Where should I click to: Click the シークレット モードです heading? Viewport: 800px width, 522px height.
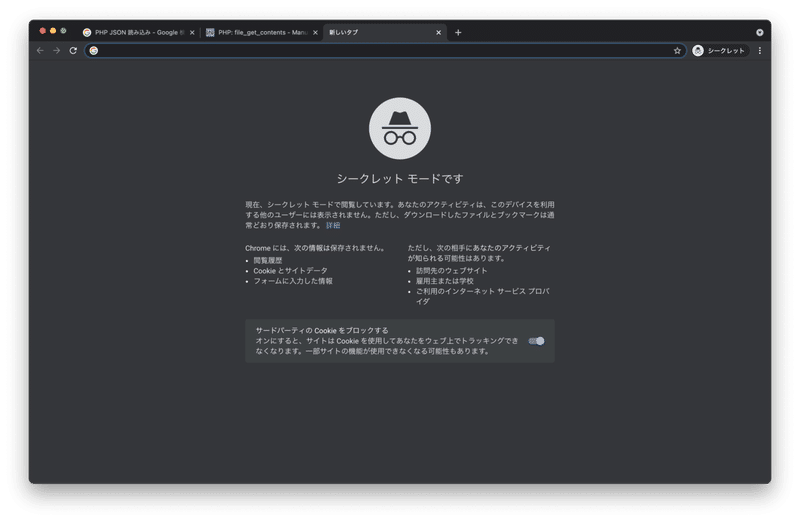pyautogui.click(x=399, y=179)
